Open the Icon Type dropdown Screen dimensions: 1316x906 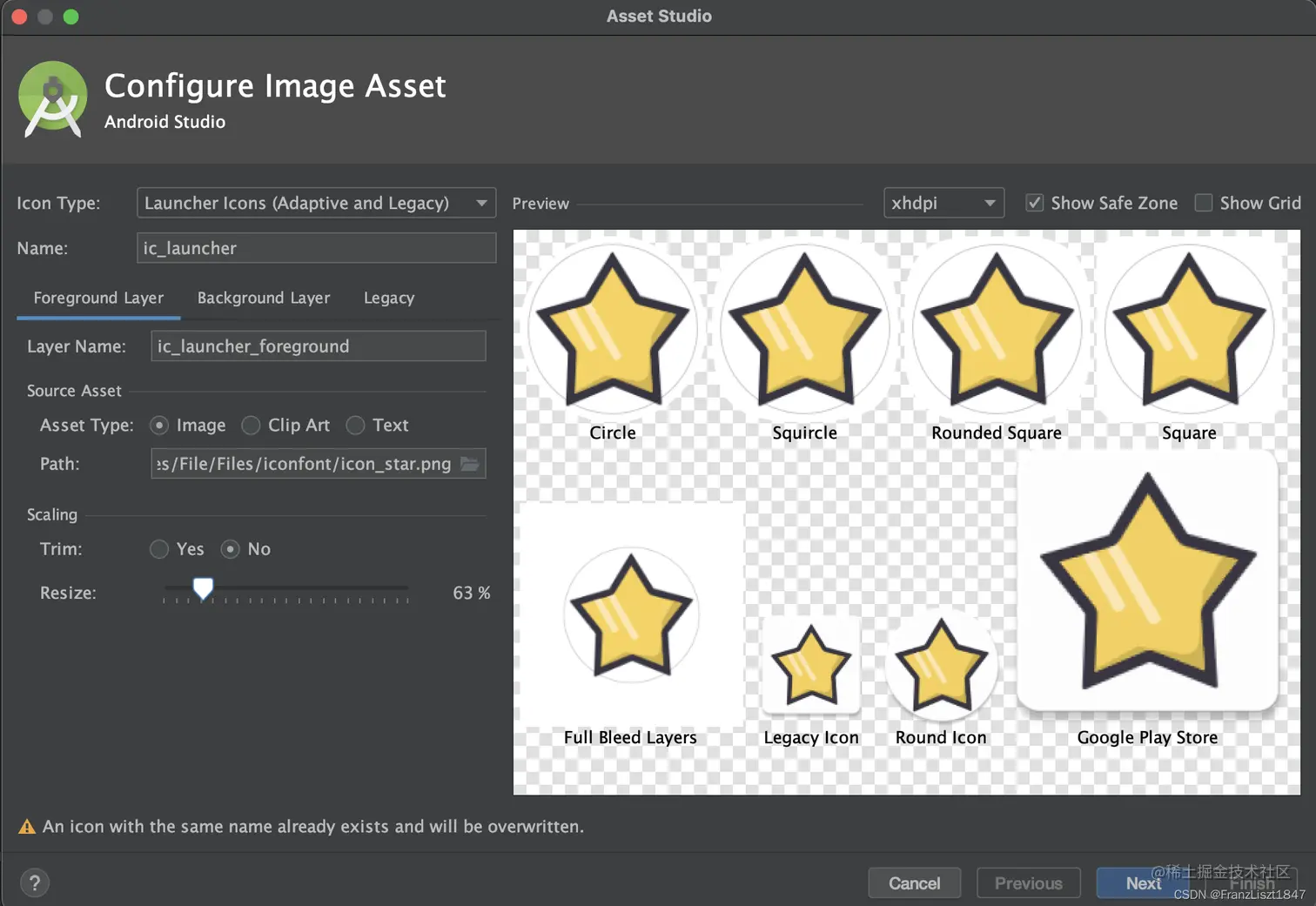tap(316, 203)
